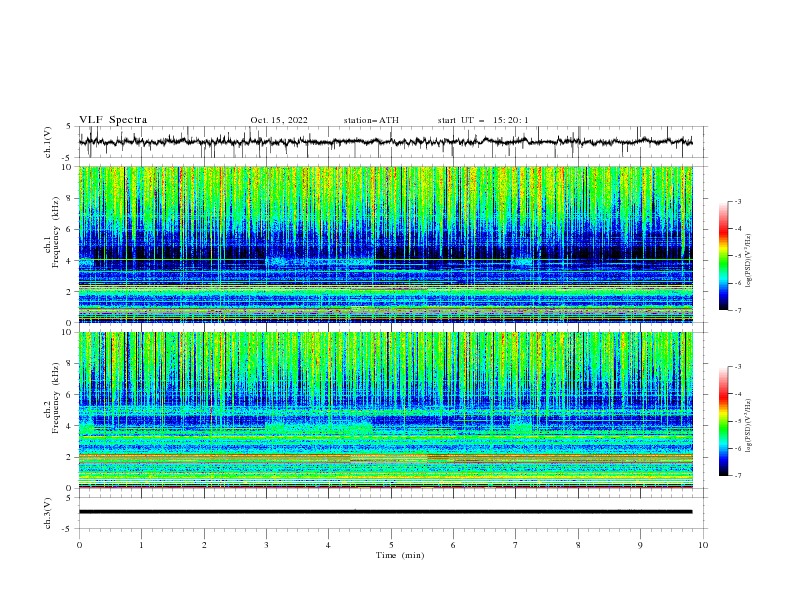The width and height of the screenshot is (792, 612).
Task: Click the "10" at the time axis end
Action: click(703, 545)
